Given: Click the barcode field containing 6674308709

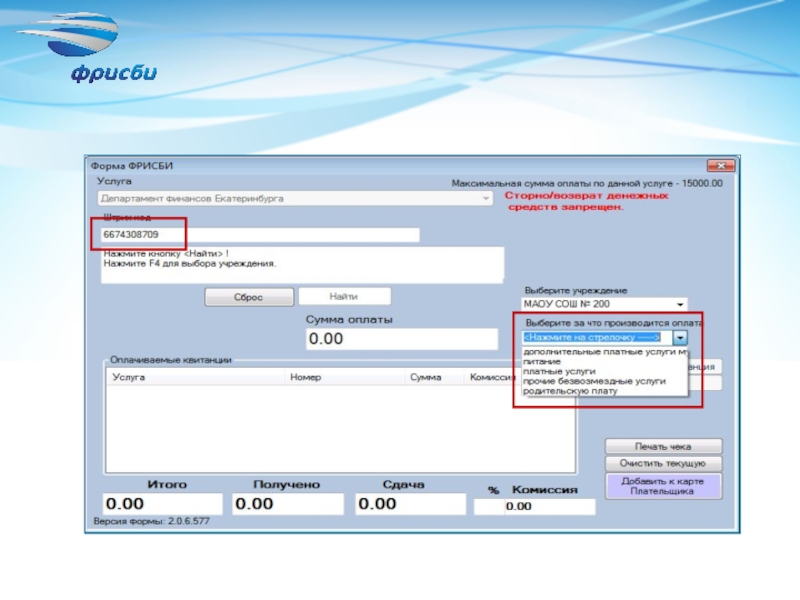Looking at the screenshot, I should tap(260, 235).
